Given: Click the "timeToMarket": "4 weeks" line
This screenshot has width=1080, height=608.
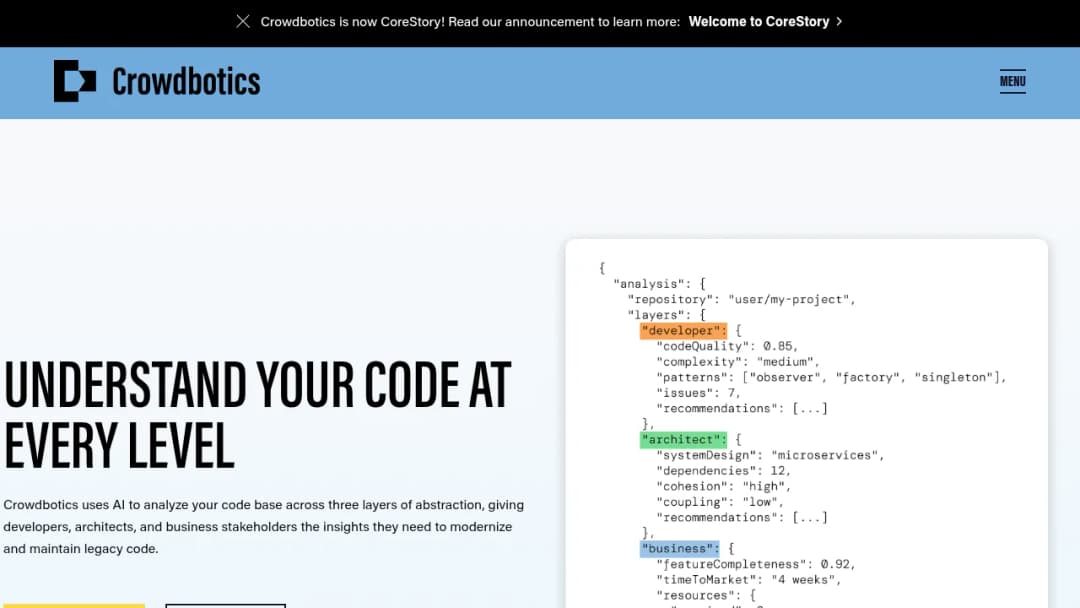Looking at the screenshot, I should (749, 580).
